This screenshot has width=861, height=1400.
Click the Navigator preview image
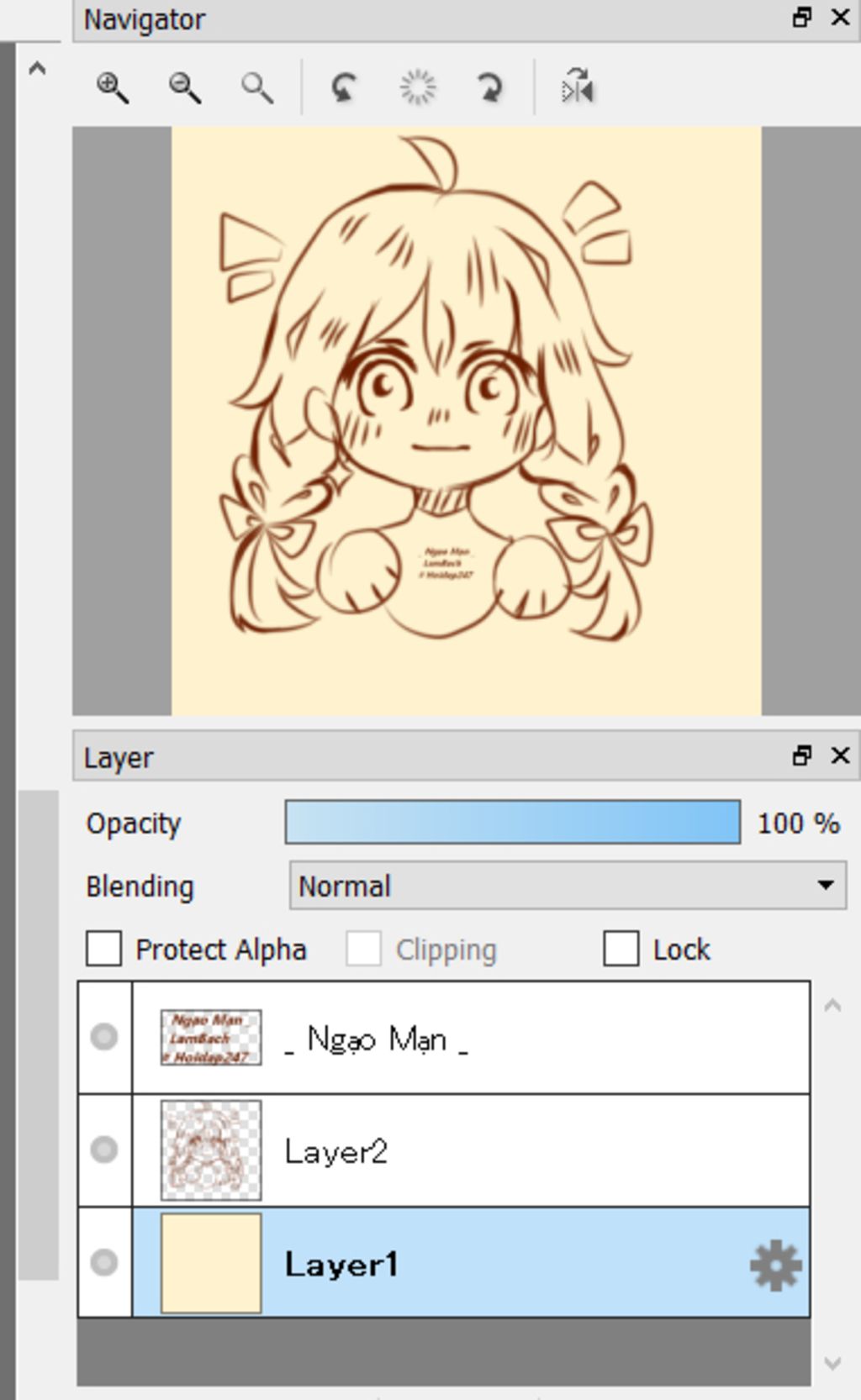[467, 421]
